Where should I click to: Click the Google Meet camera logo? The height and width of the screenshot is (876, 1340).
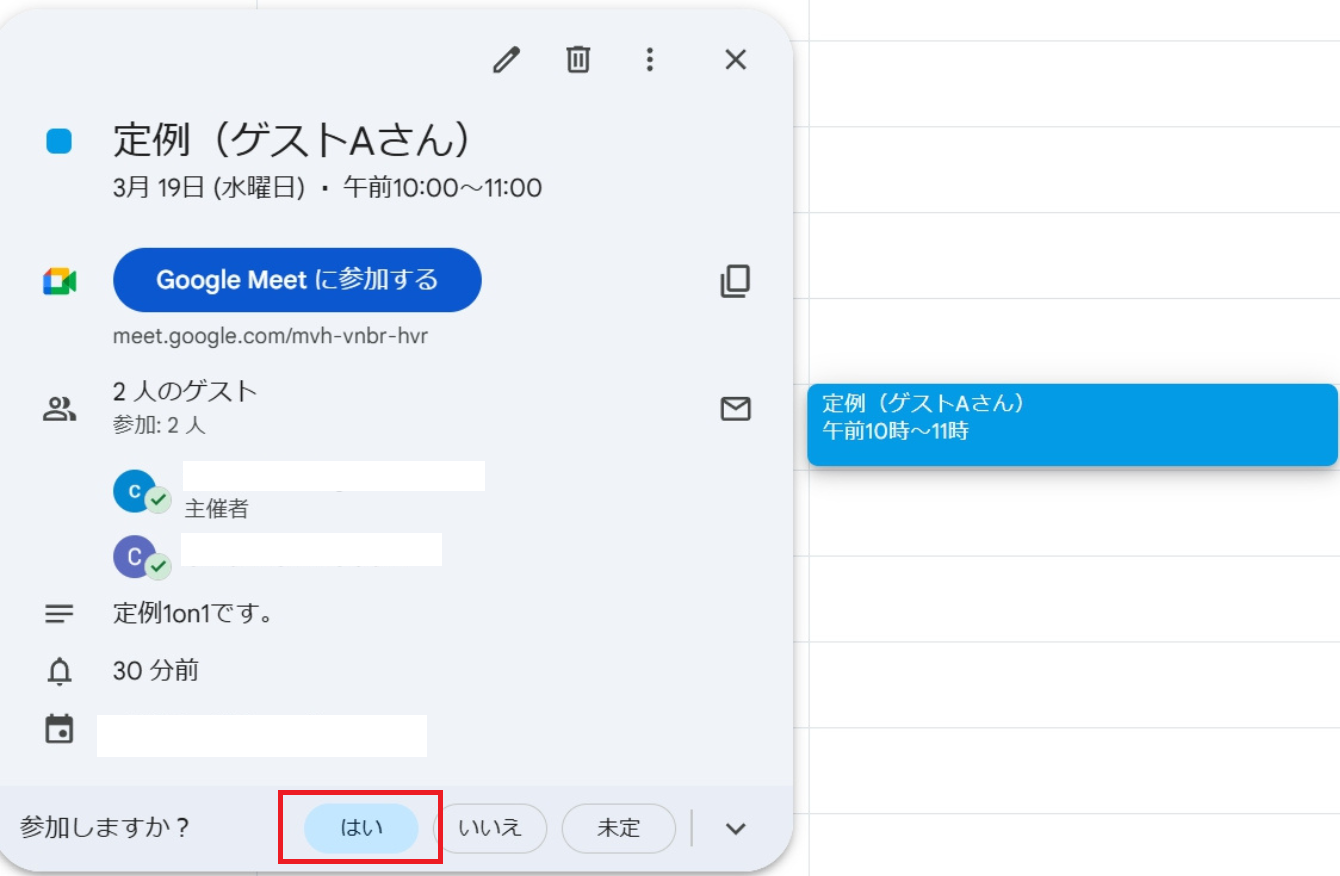(60, 281)
